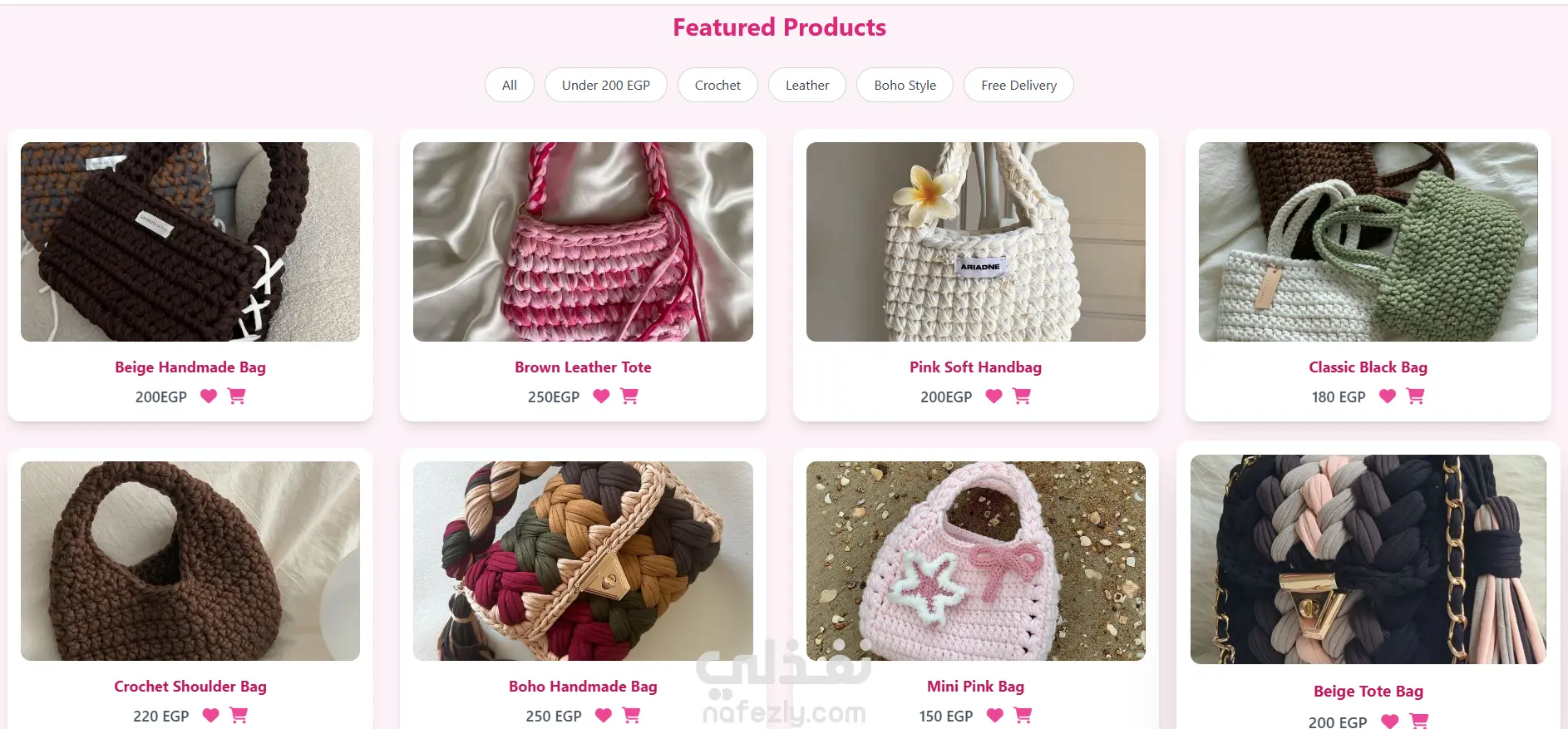Add Brown Leather Tote to cart
Image resolution: width=1568 pixels, height=729 pixels.
pos(629,397)
